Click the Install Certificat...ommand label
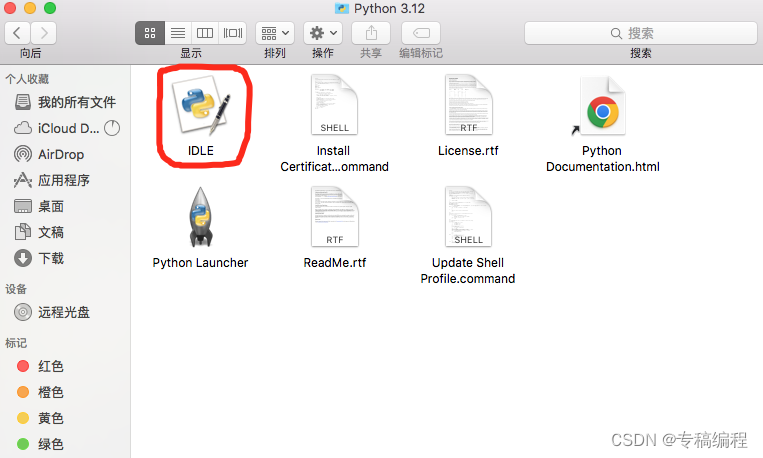 334,159
